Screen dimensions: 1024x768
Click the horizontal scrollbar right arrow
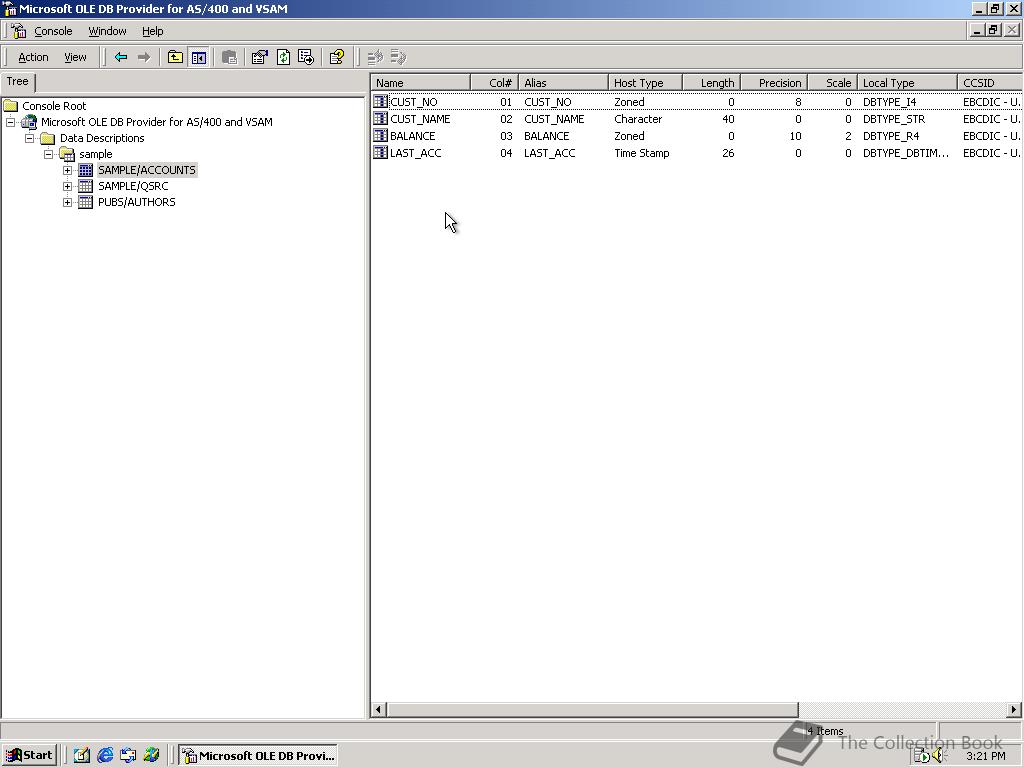1014,709
